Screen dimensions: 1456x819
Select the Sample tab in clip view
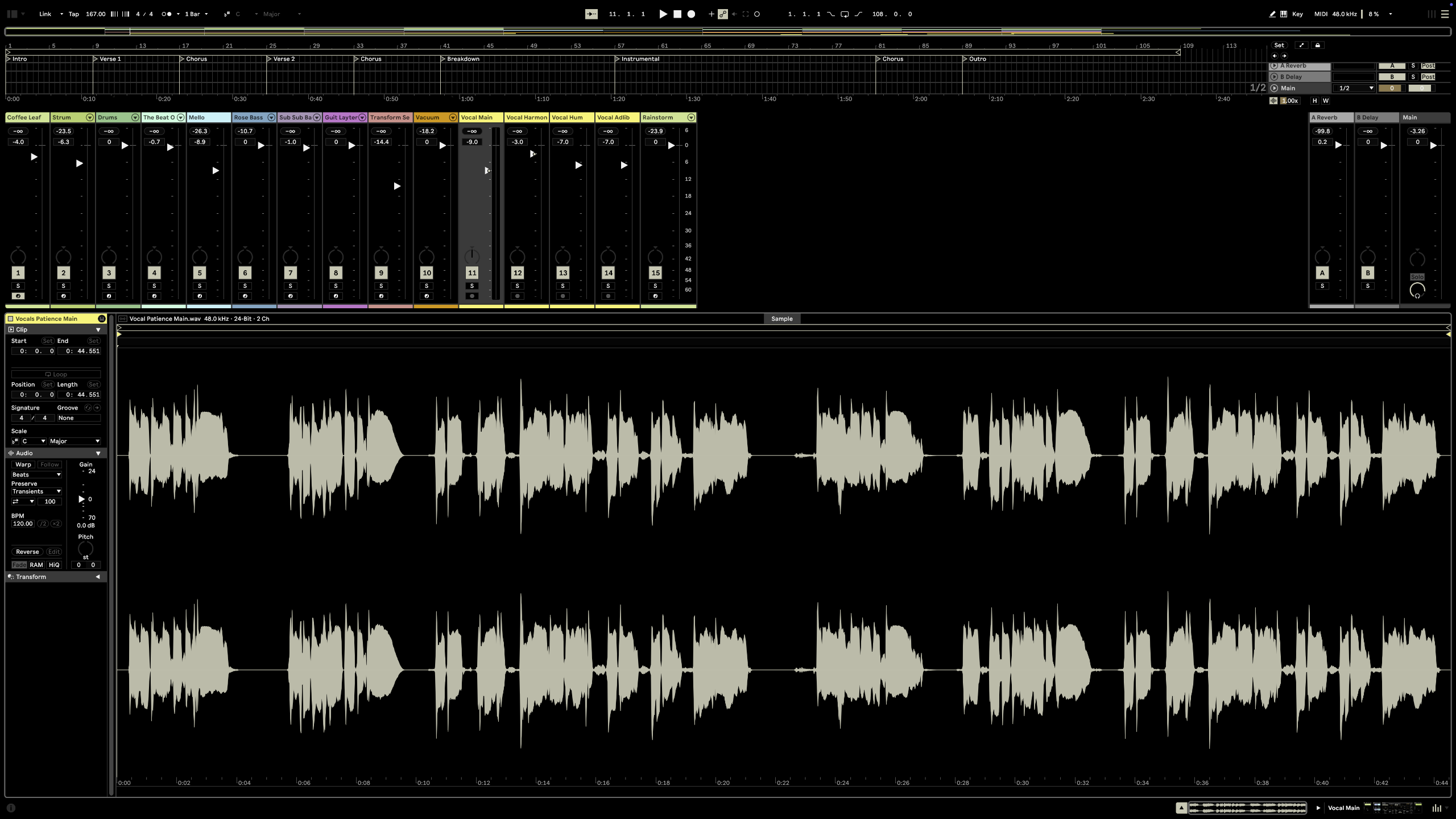tap(782, 319)
